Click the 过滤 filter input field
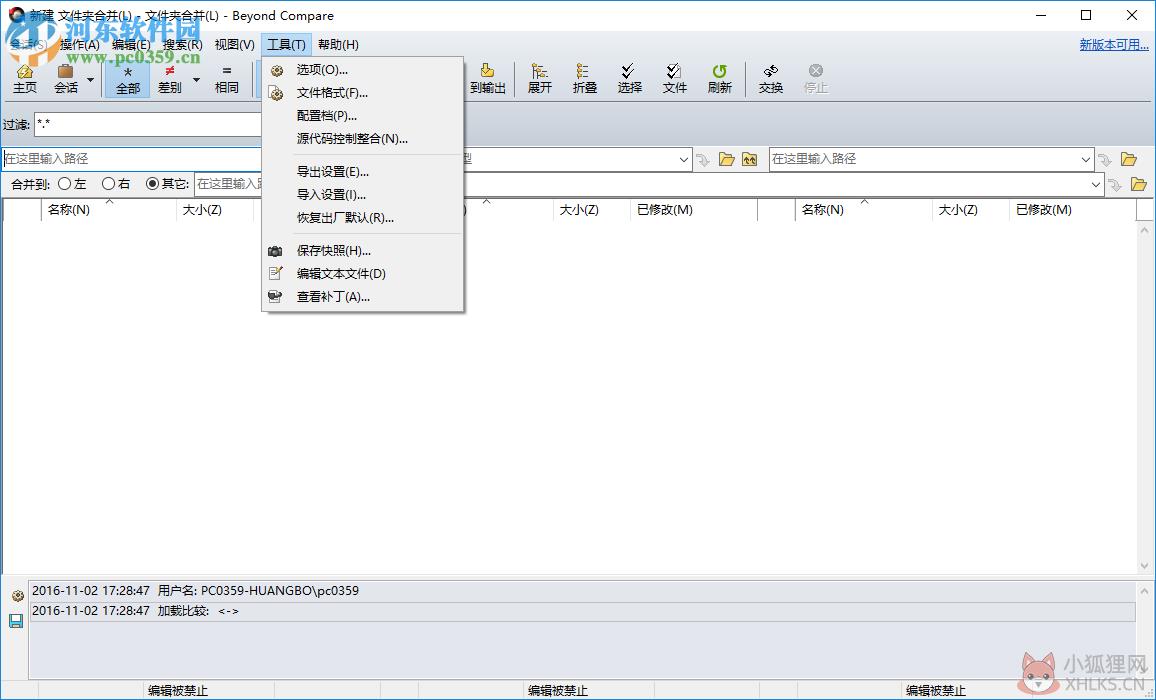This screenshot has width=1156, height=700. tap(148, 124)
